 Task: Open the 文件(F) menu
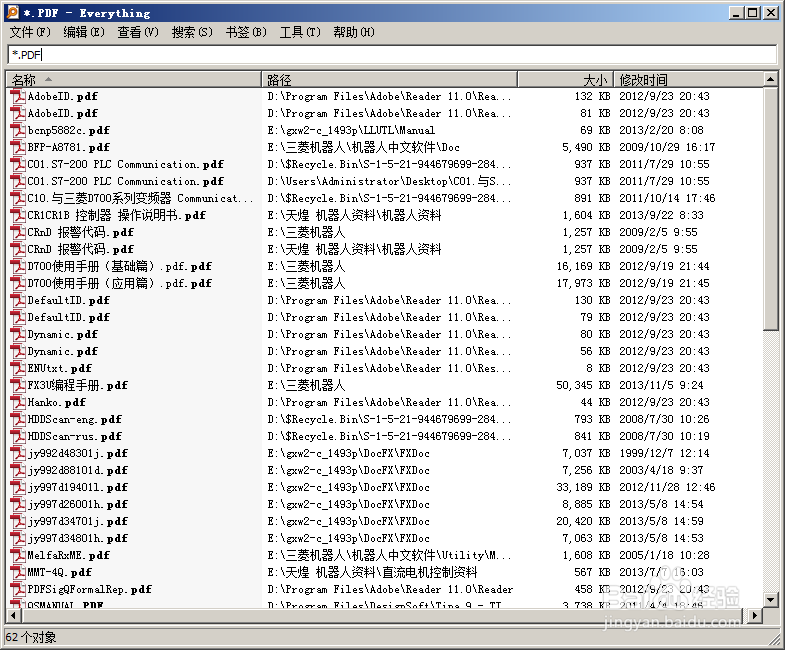click(x=31, y=32)
